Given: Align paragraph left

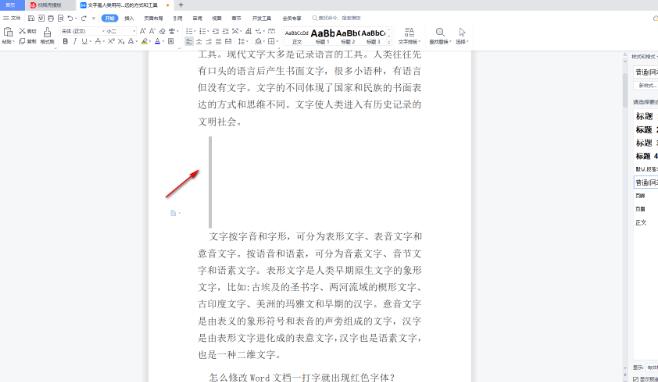Looking at the screenshot, I should 189,41.
